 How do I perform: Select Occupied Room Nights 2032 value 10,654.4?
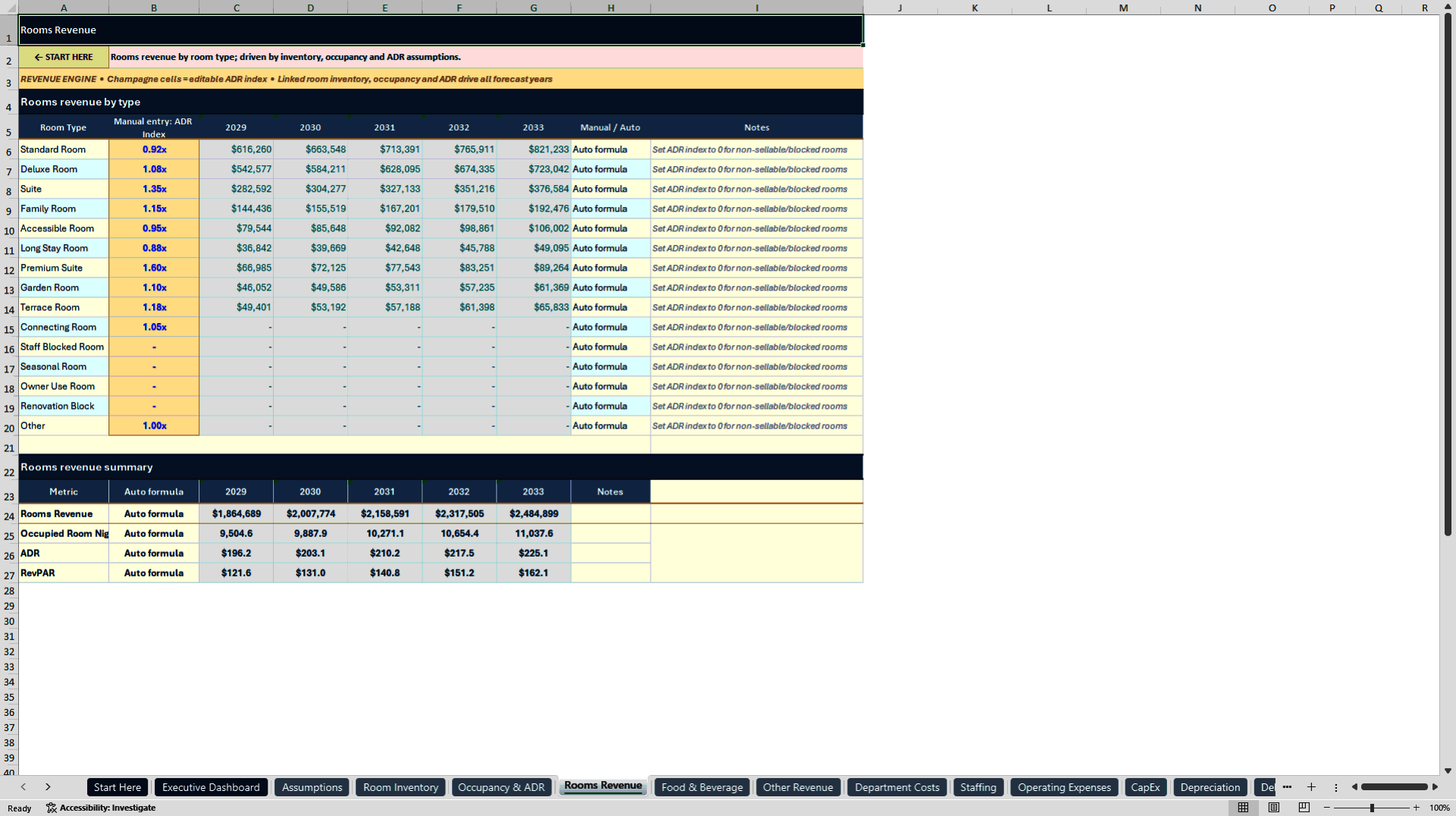459,533
